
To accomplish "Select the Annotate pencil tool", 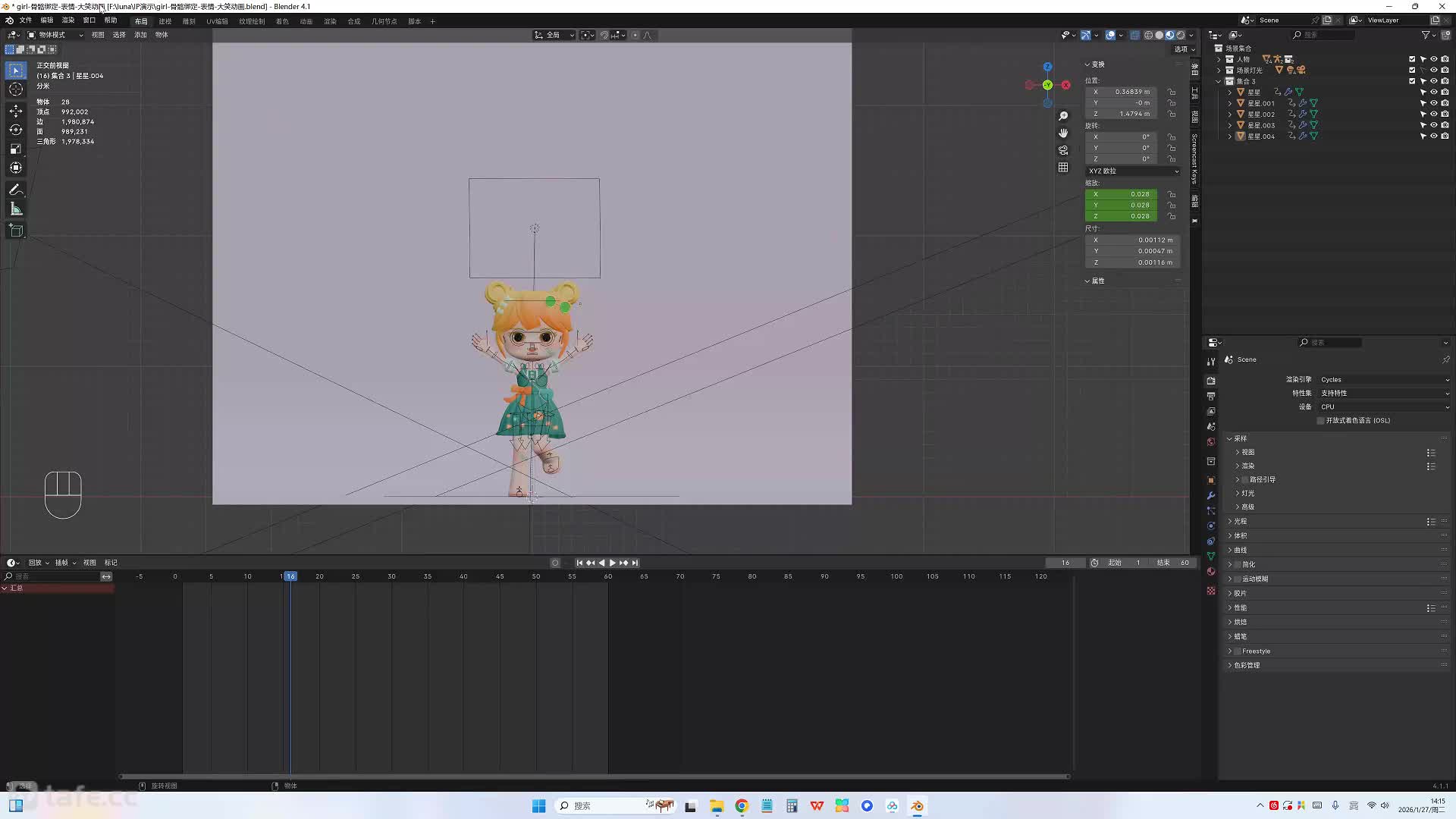I will point(16,190).
